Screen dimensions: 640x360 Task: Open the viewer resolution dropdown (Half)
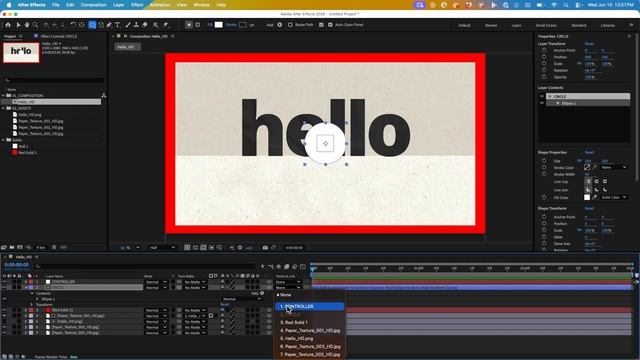(162, 247)
